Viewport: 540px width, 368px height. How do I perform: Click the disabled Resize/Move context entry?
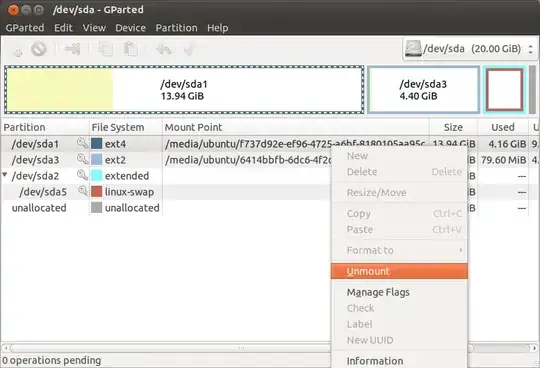pos(399,192)
